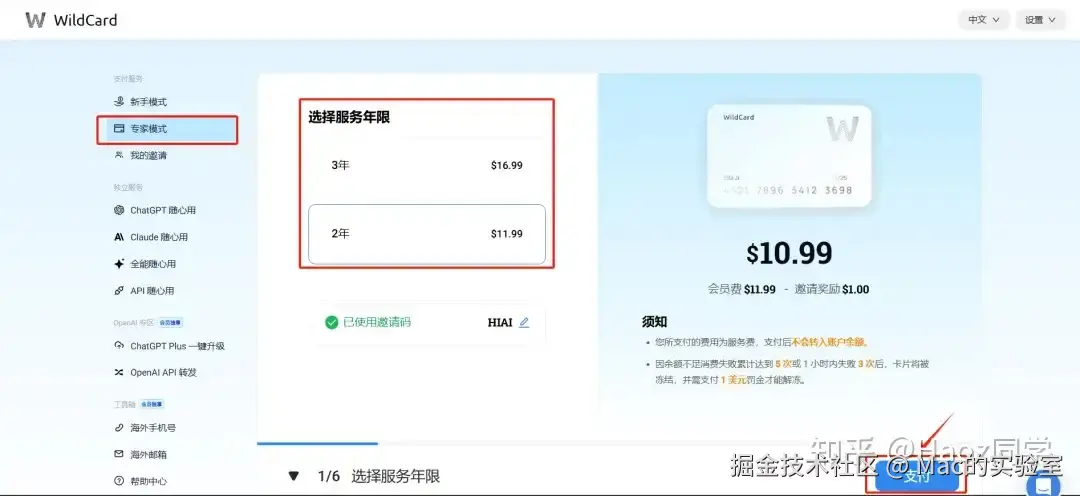Image resolution: width=1080 pixels, height=496 pixels.
Task: Choose the 2年 $11.99 plan
Action: (427, 234)
